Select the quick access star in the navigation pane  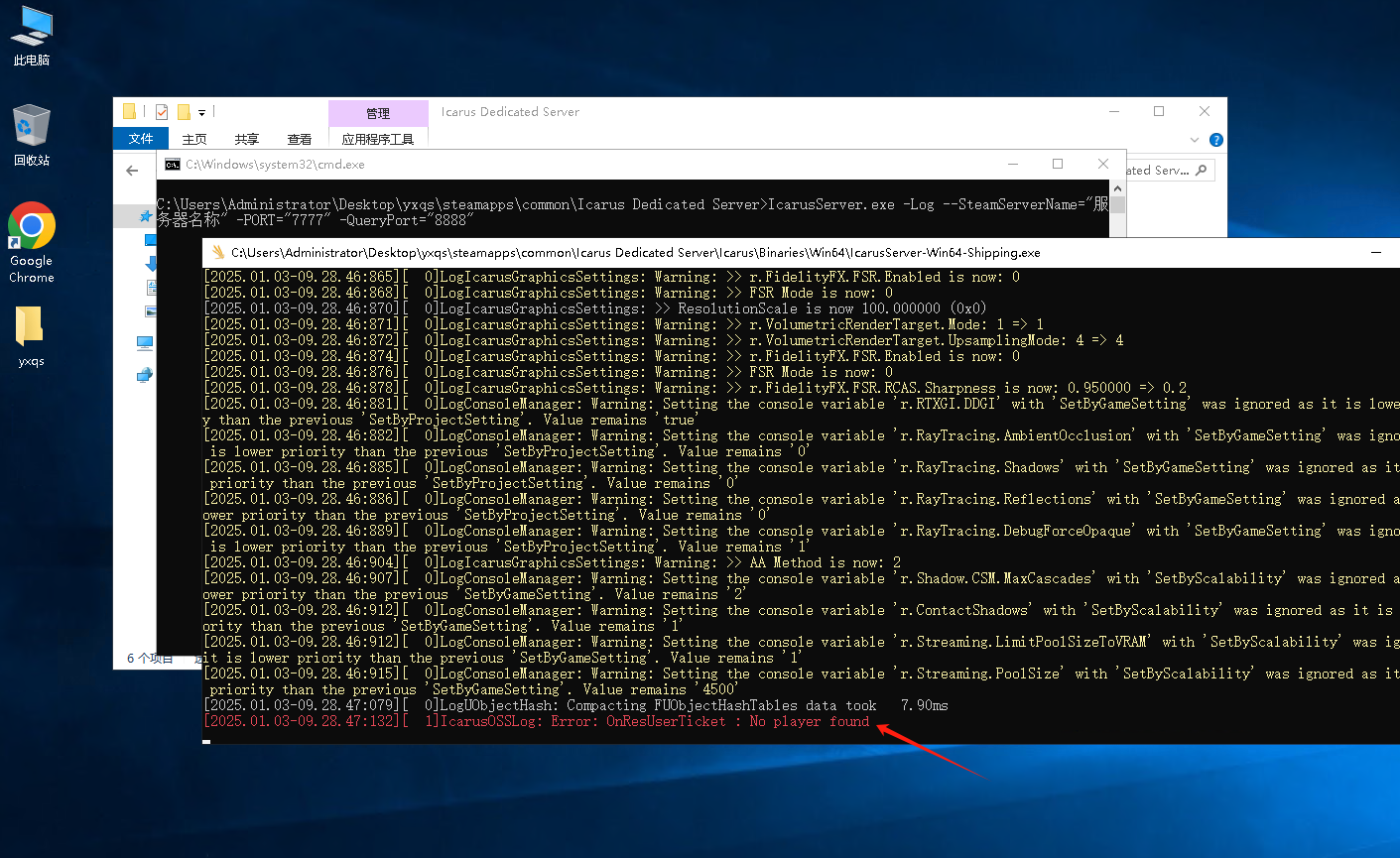146,215
